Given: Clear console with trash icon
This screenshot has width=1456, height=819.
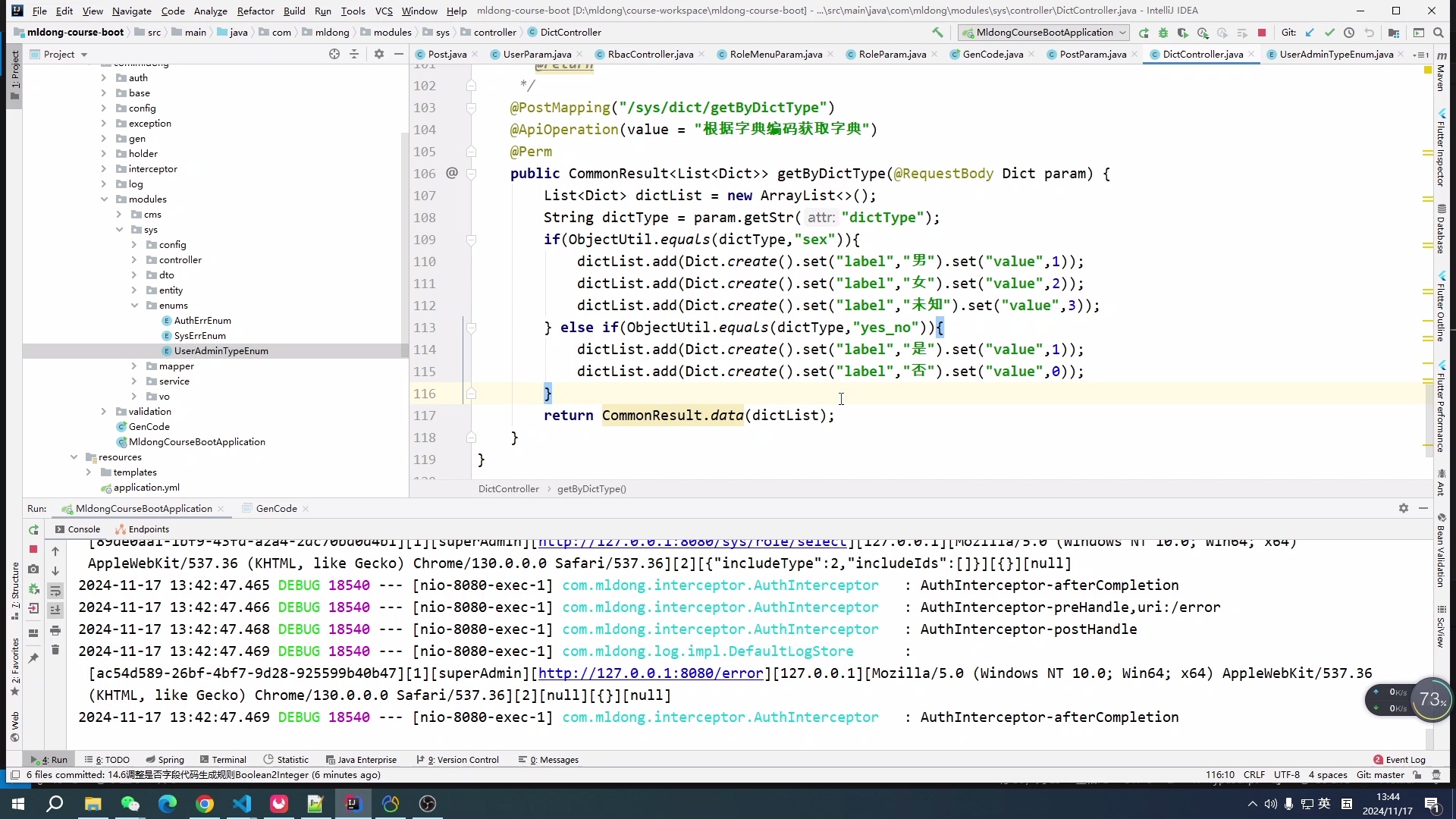Looking at the screenshot, I should pyautogui.click(x=55, y=650).
